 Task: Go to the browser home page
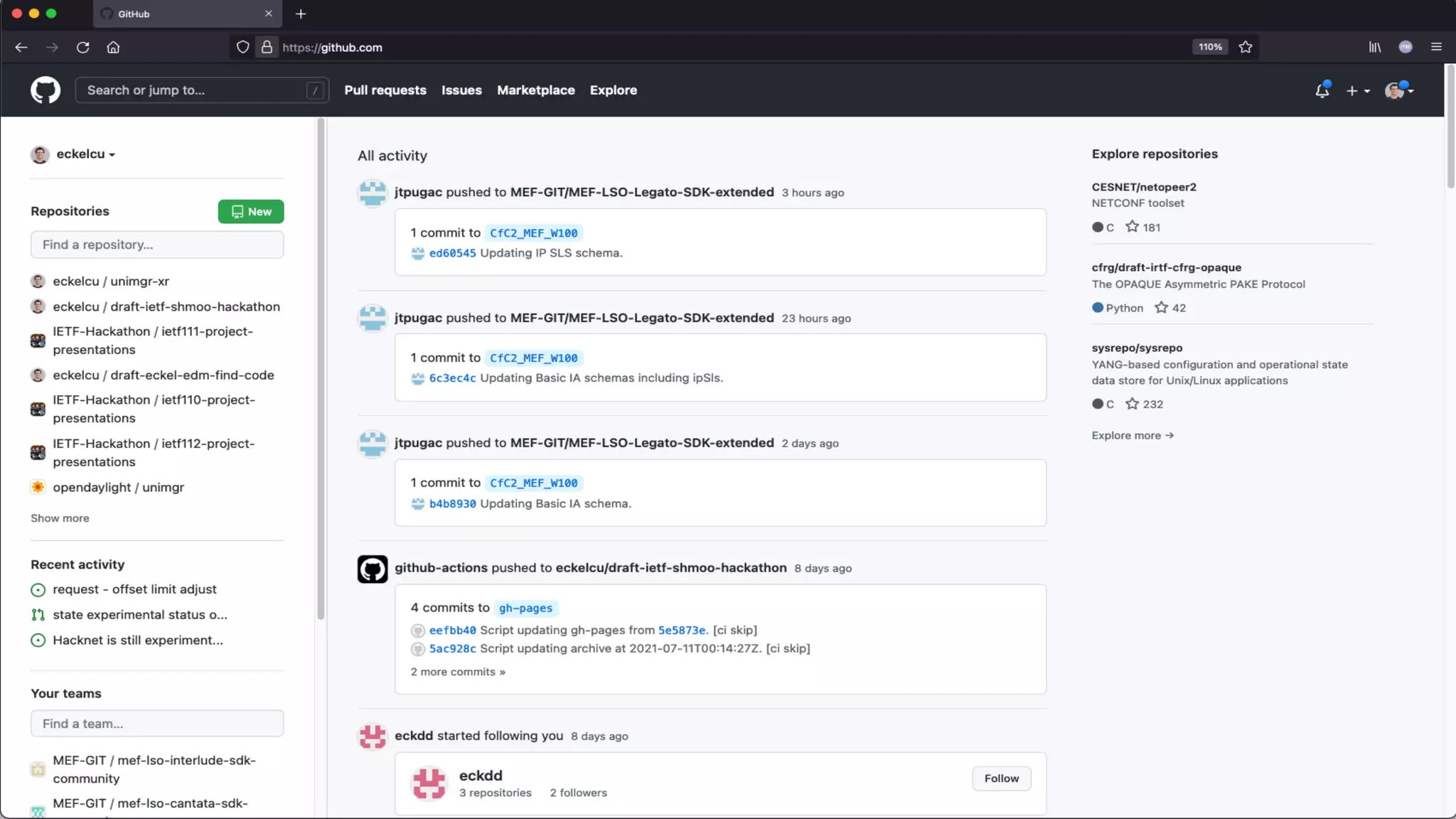113,47
